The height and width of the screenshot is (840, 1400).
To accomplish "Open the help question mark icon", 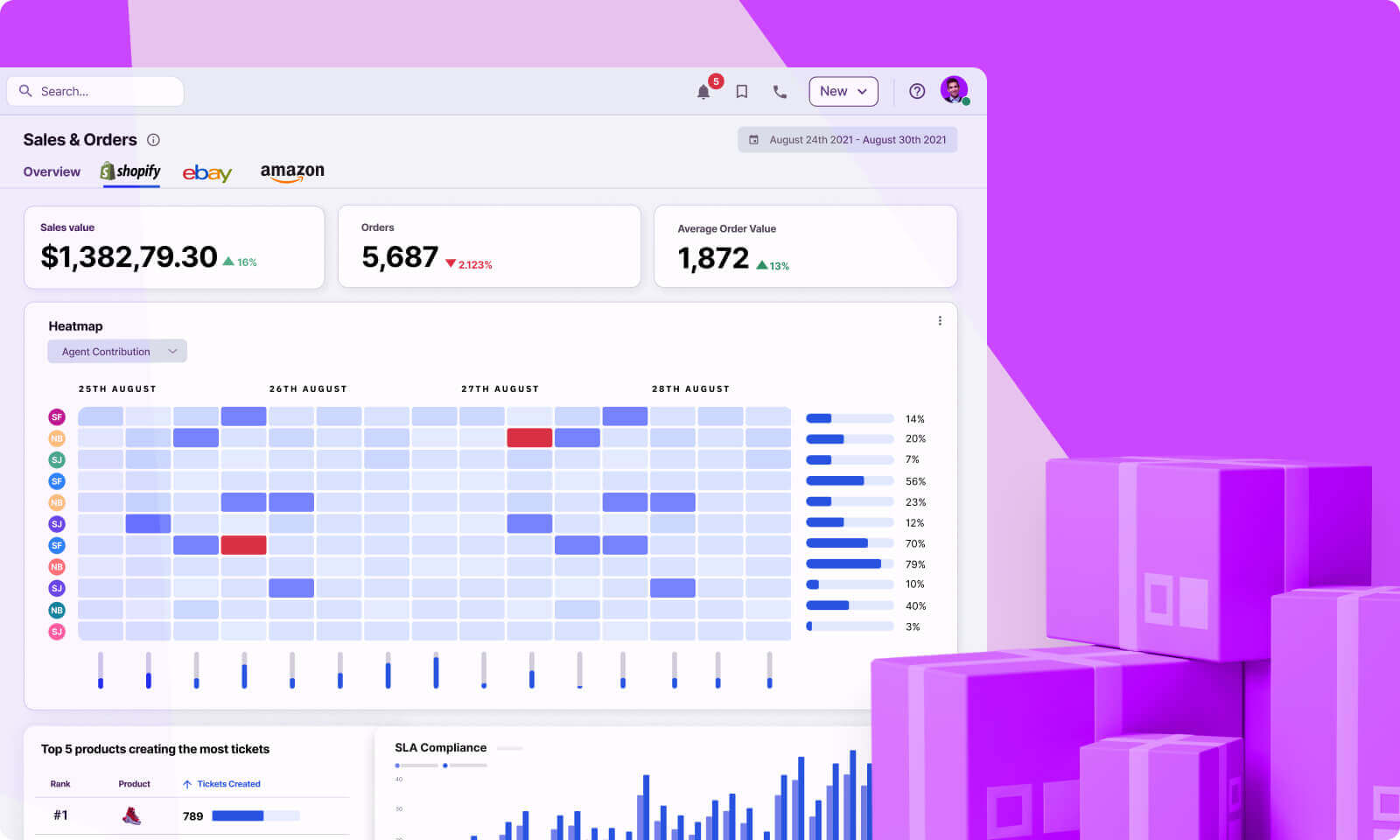I will [x=916, y=91].
